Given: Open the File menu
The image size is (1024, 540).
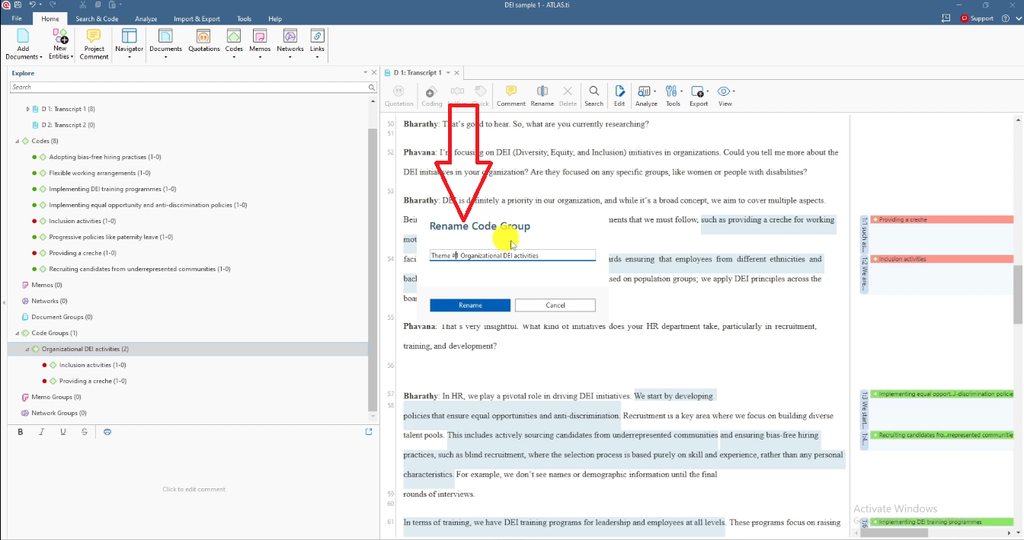Looking at the screenshot, I should 16,18.
